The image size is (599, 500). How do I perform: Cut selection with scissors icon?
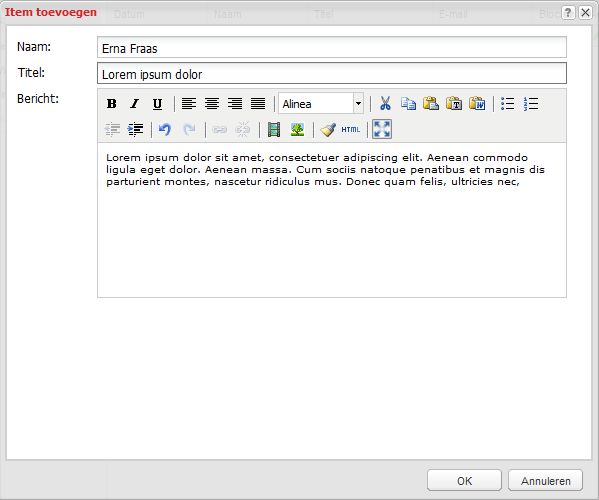pyautogui.click(x=385, y=104)
